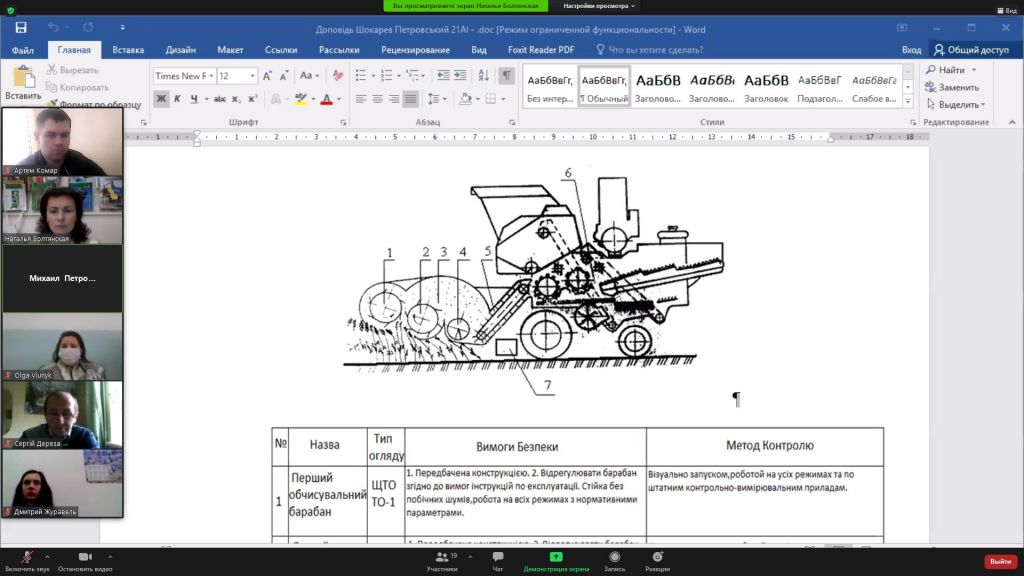Click the superscript icon
The width and height of the screenshot is (1024, 576).
[x=253, y=99]
